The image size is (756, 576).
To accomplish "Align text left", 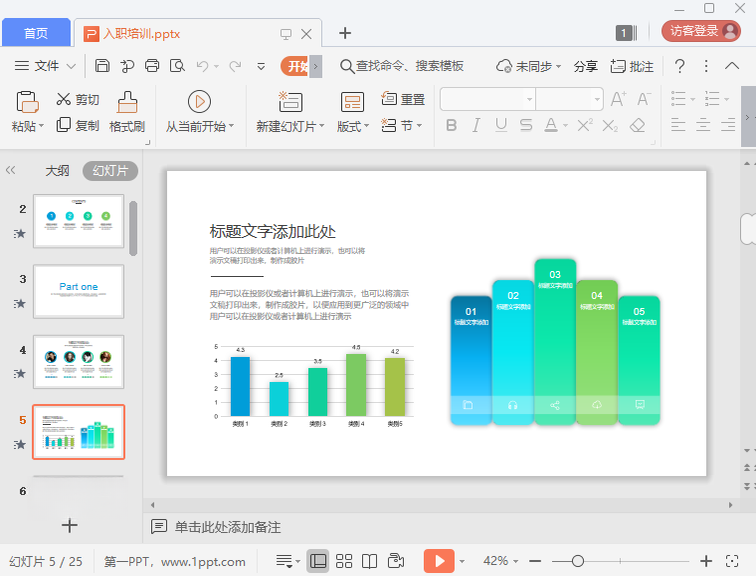I will coord(678,125).
